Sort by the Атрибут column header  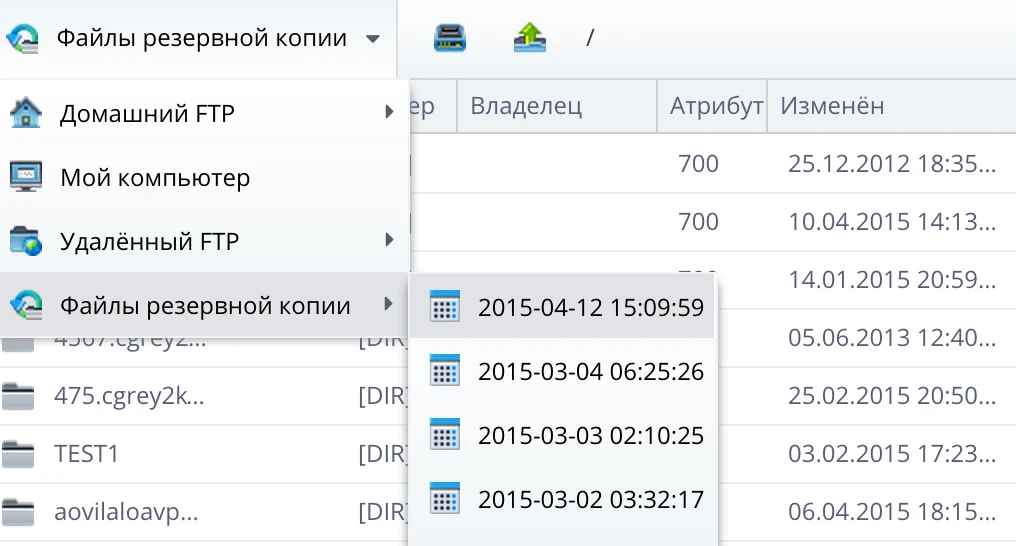click(x=713, y=106)
